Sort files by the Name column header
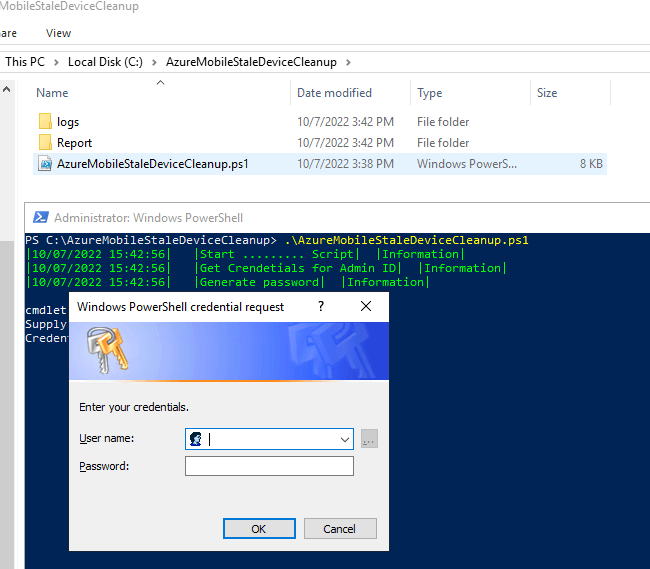The width and height of the screenshot is (650, 569). (x=52, y=93)
